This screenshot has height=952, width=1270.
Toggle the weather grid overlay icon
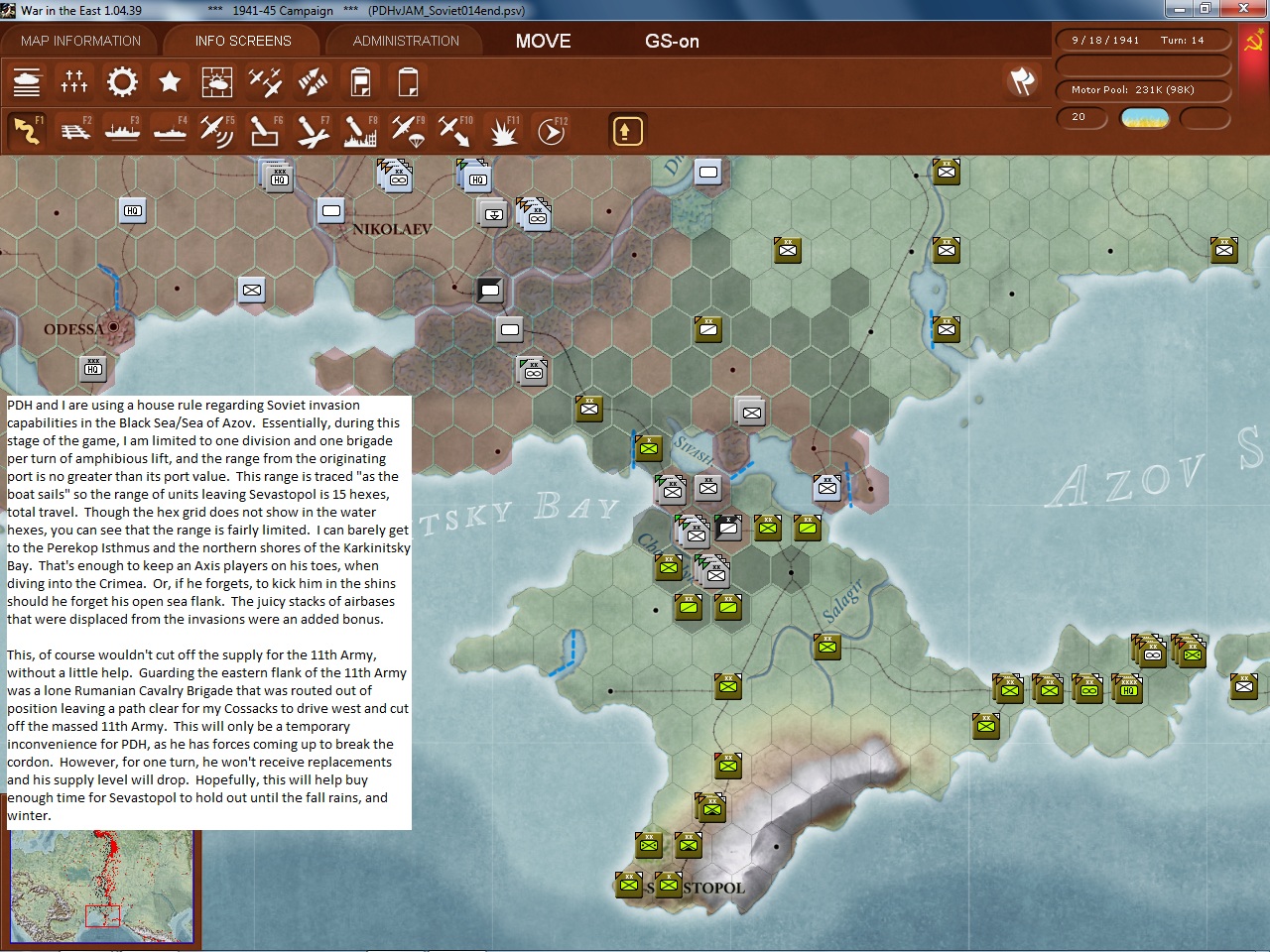(x=217, y=81)
